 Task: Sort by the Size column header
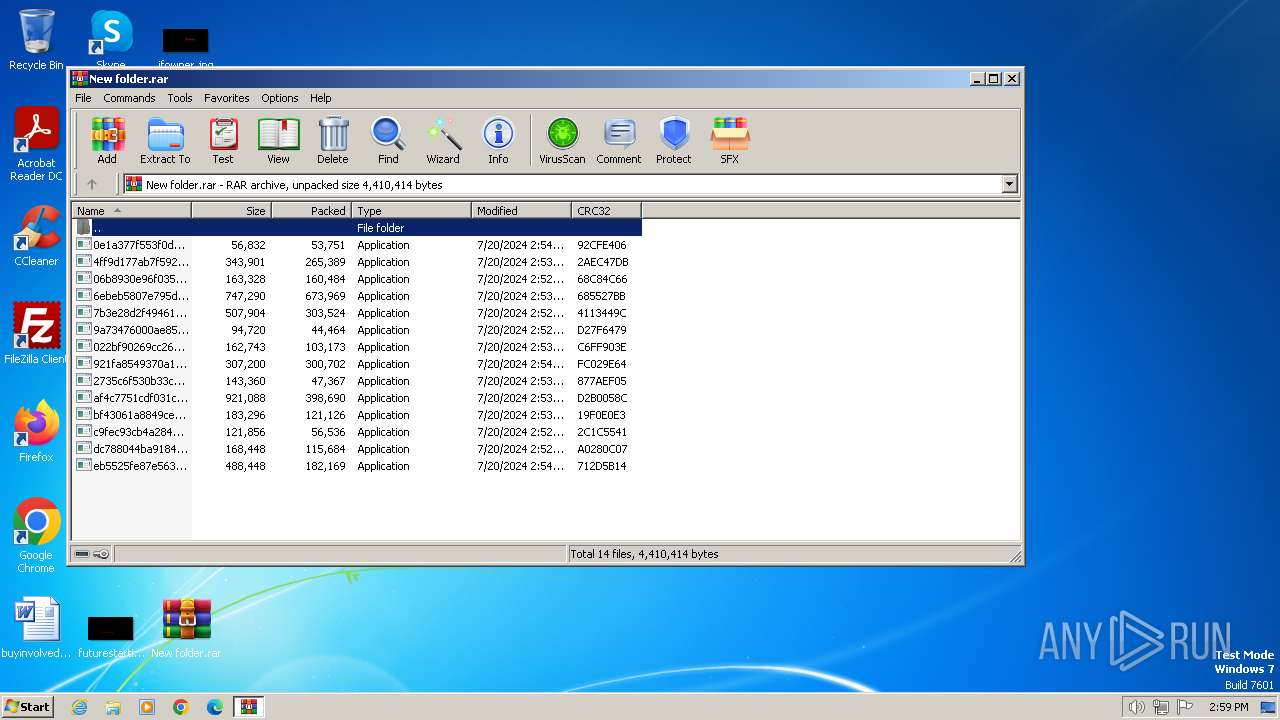[x=232, y=210]
